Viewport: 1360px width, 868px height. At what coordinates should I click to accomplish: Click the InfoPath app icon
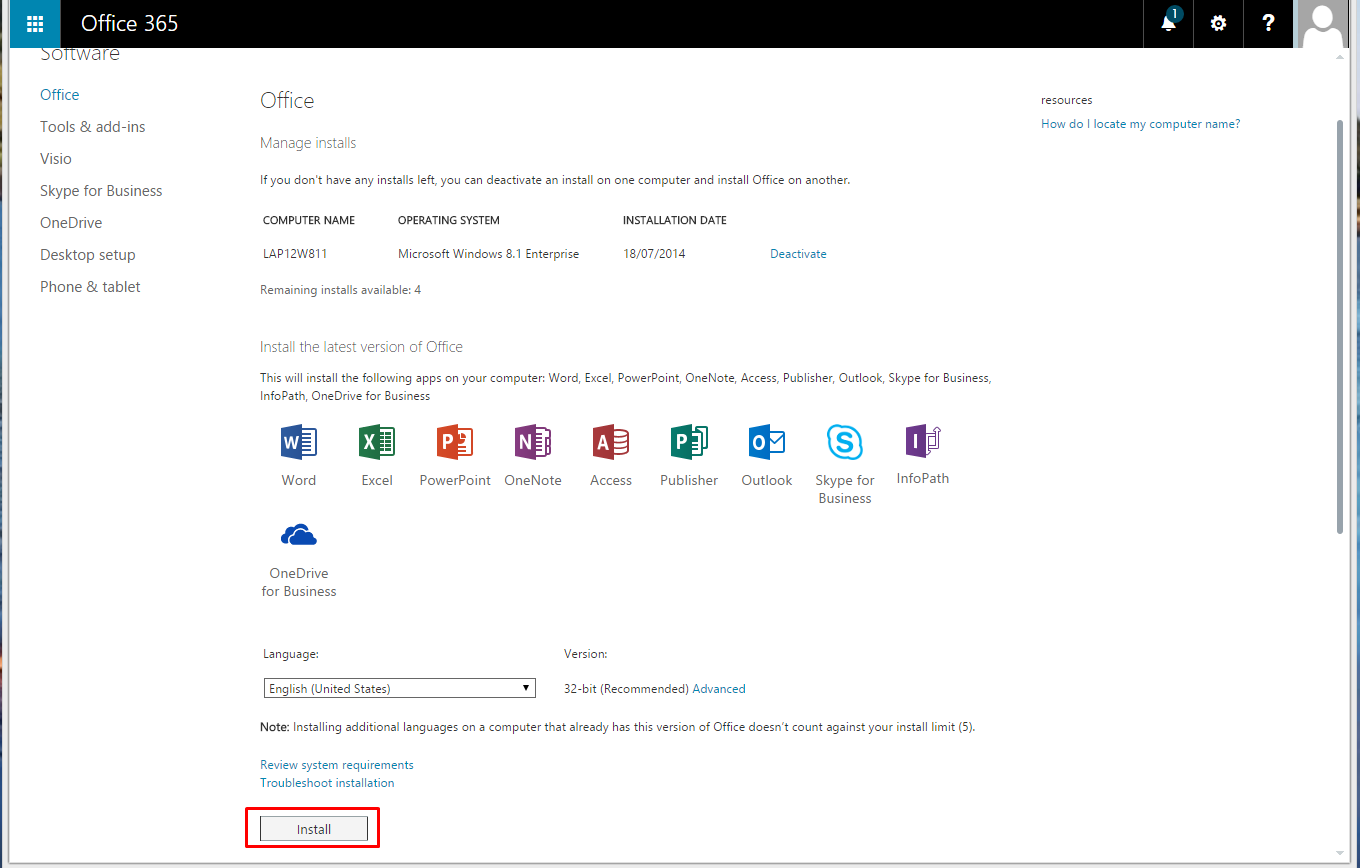coord(923,440)
